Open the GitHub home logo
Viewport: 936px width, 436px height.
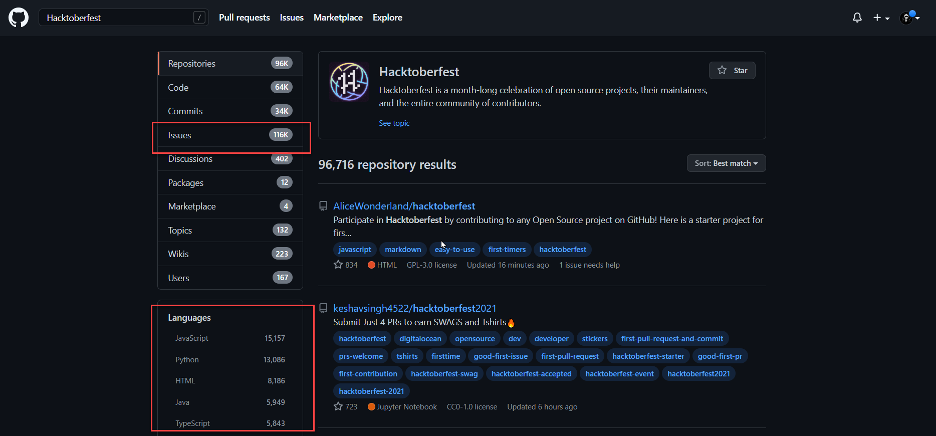(18, 17)
